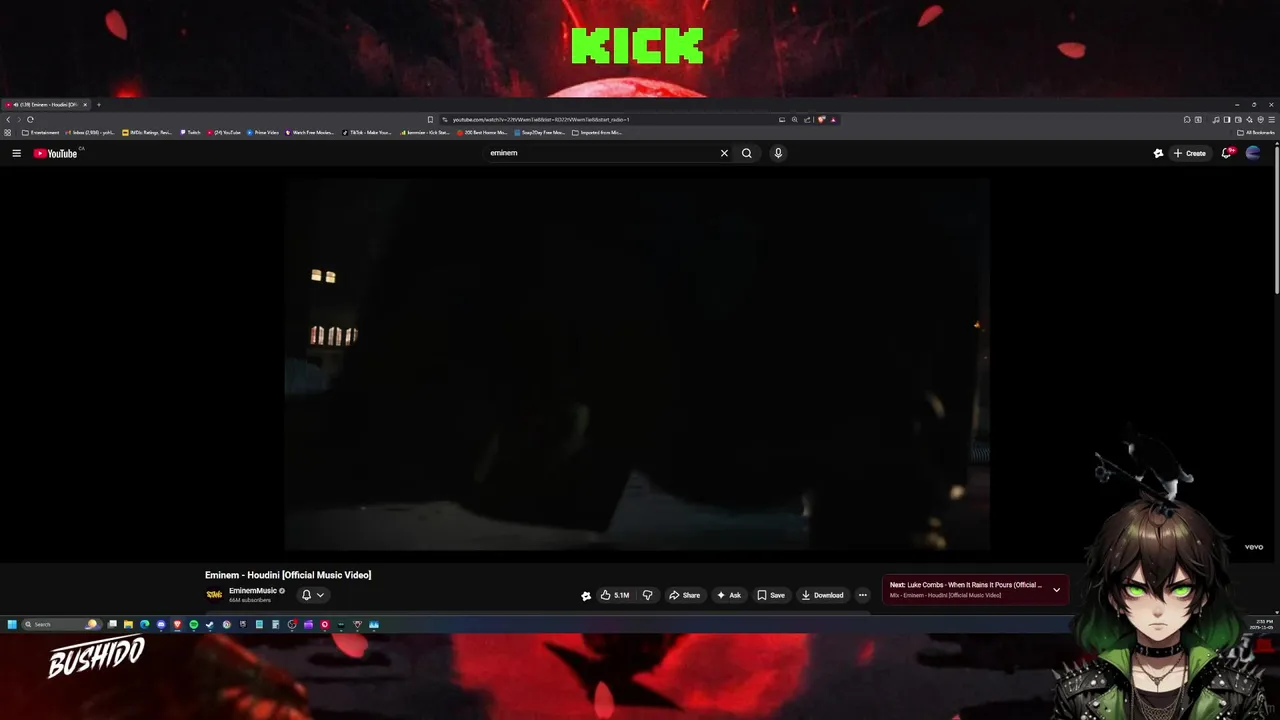Expand the Next up mix panel
Image resolution: width=1280 pixels, height=720 pixels.
(1056, 590)
